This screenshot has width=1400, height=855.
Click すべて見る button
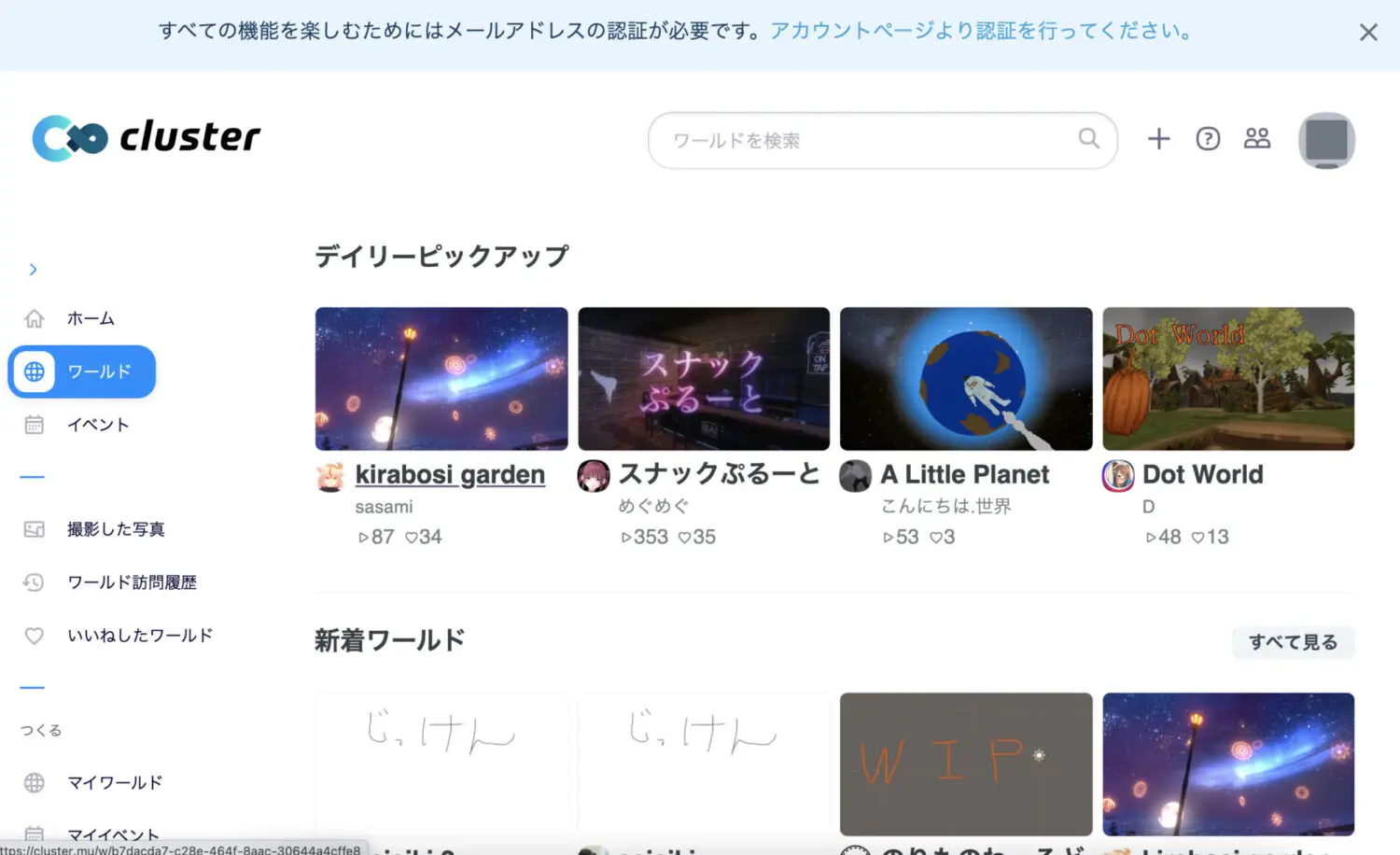coord(1293,642)
